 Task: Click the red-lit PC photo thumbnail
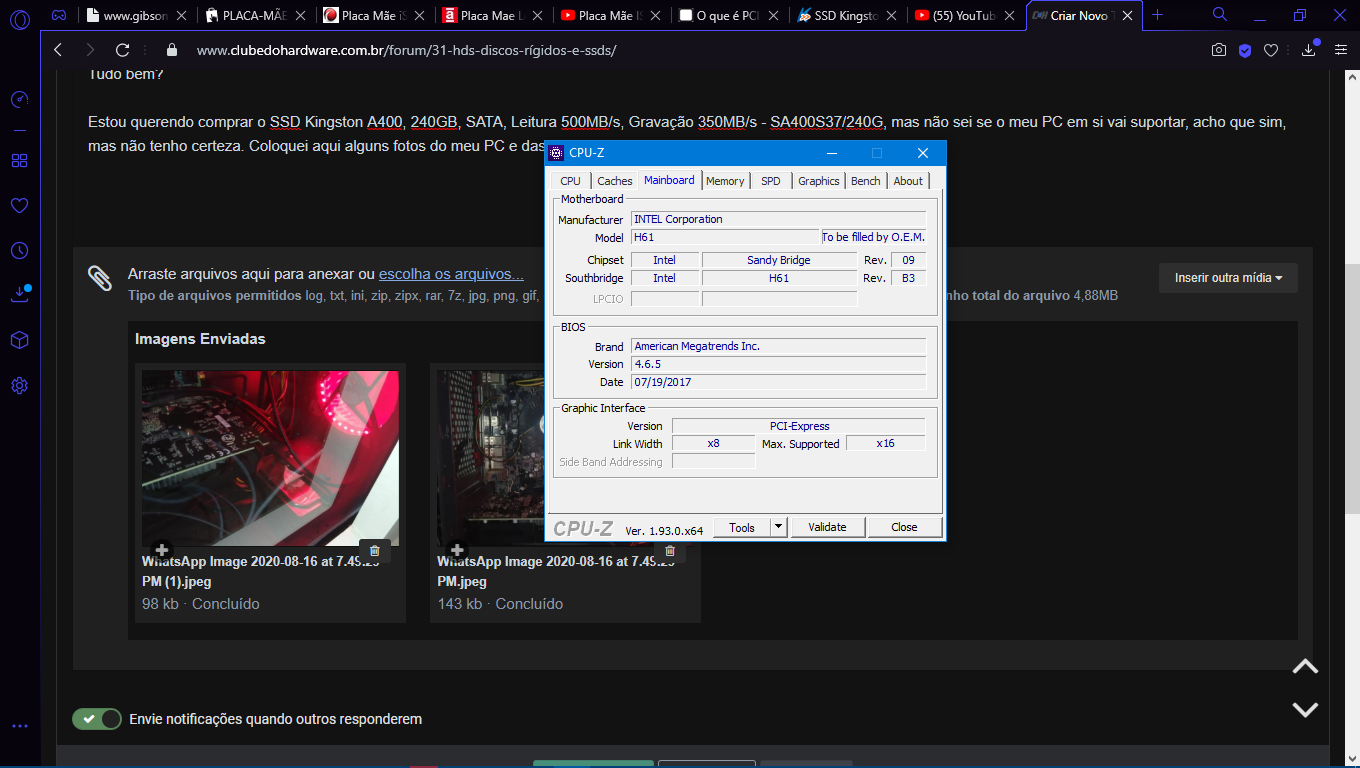[x=270, y=458]
